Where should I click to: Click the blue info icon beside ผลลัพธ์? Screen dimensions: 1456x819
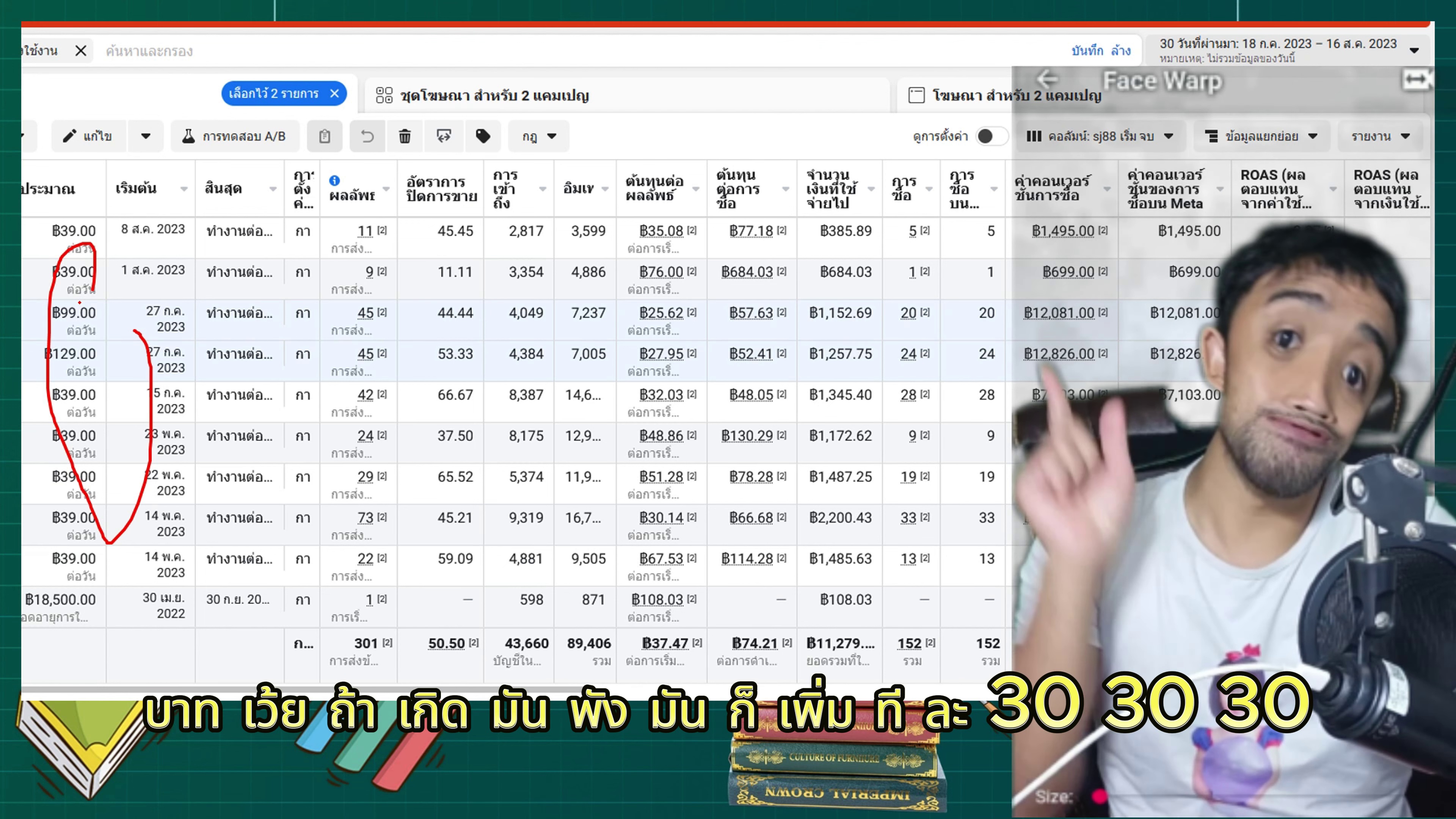[x=334, y=180]
